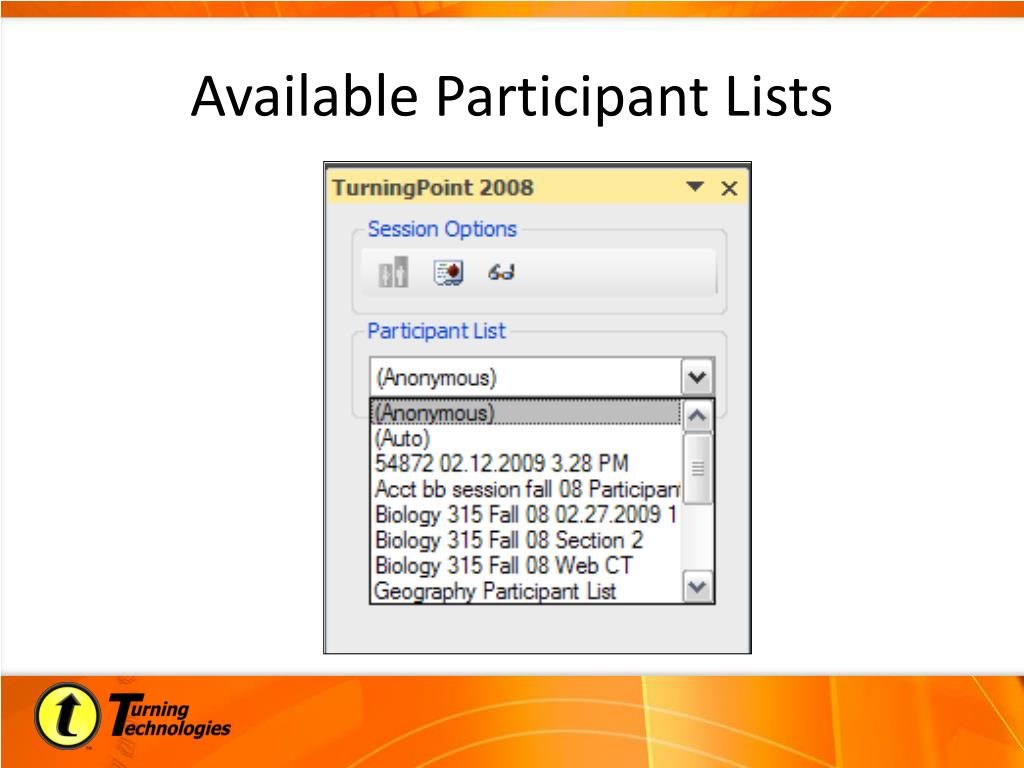Viewport: 1024px width, 768px height.
Task: Select Biology 315 Fall 08 Section 2
Action: 526,539
